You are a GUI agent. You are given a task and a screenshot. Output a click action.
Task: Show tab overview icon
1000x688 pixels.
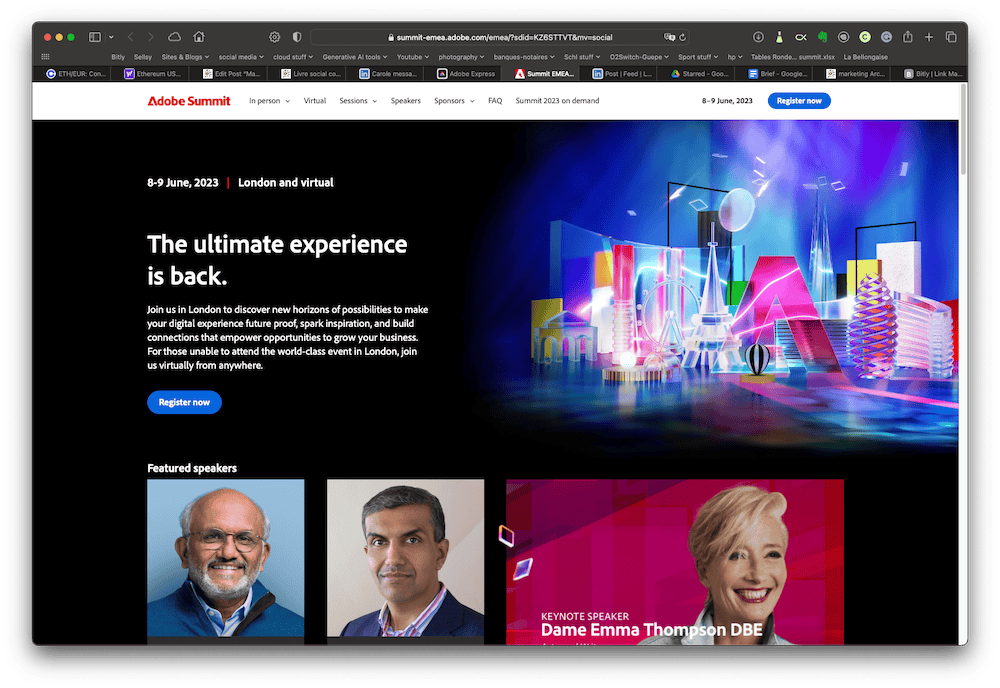[951, 37]
